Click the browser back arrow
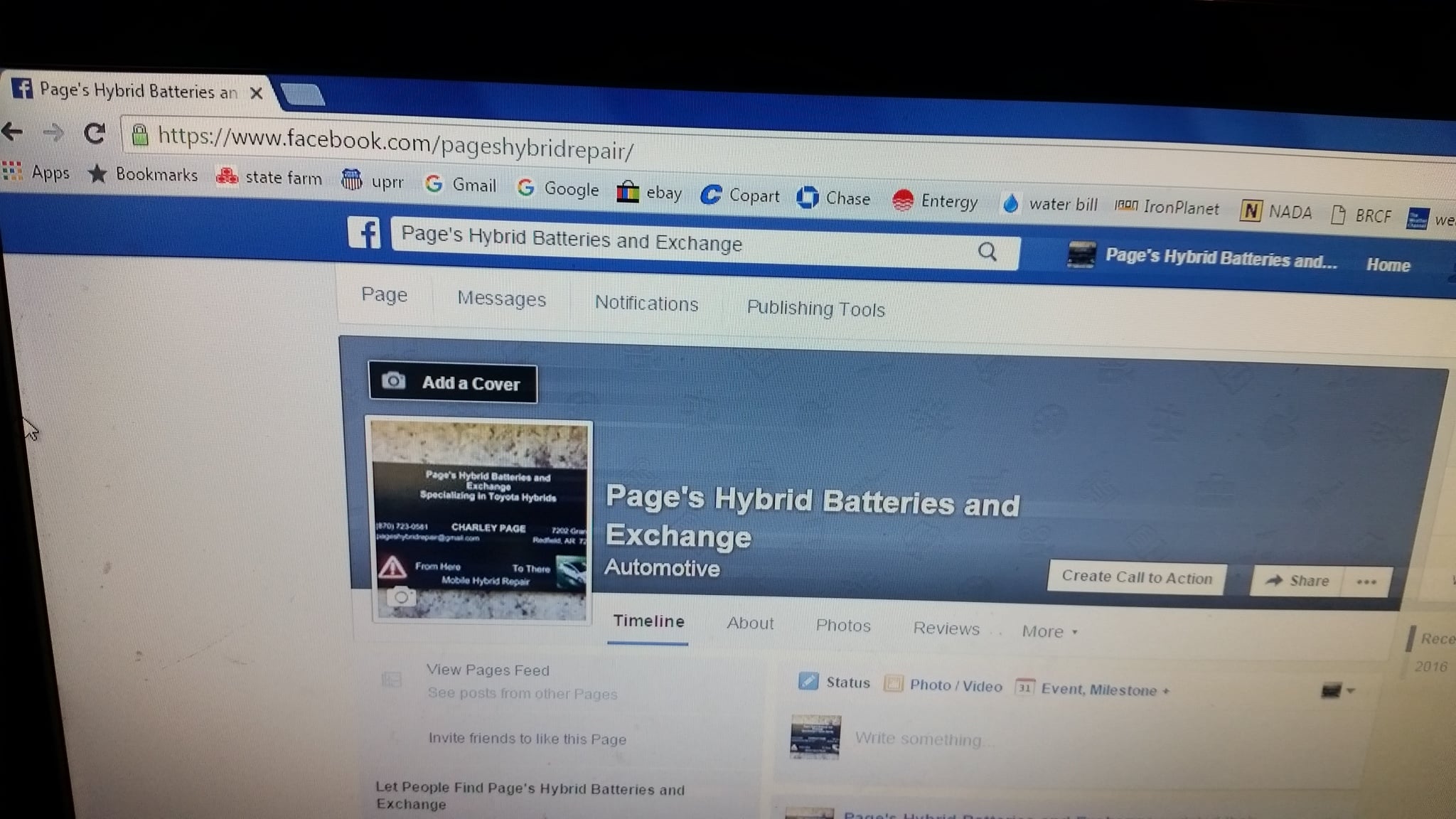 coord(12,132)
